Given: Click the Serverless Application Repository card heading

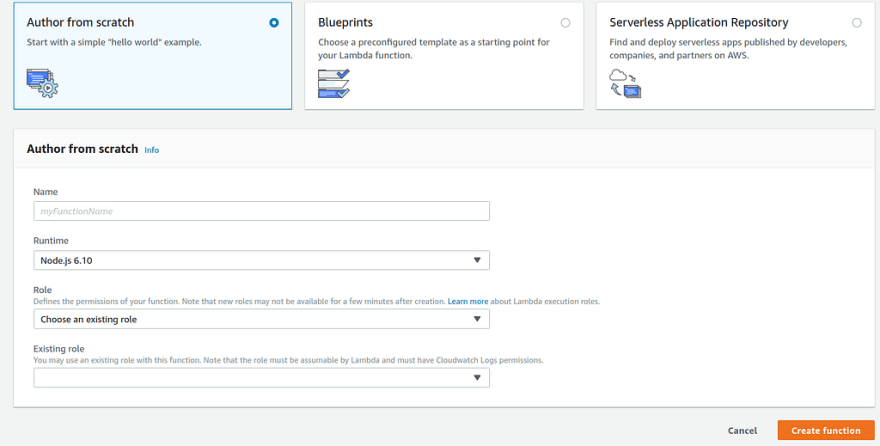Looking at the screenshot, I should 699,22.
